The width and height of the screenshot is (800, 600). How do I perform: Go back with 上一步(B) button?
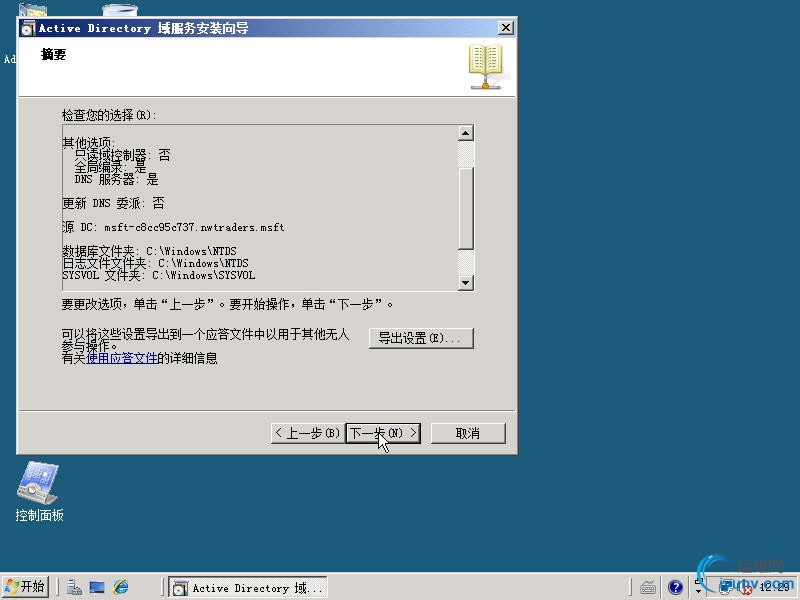308,433
